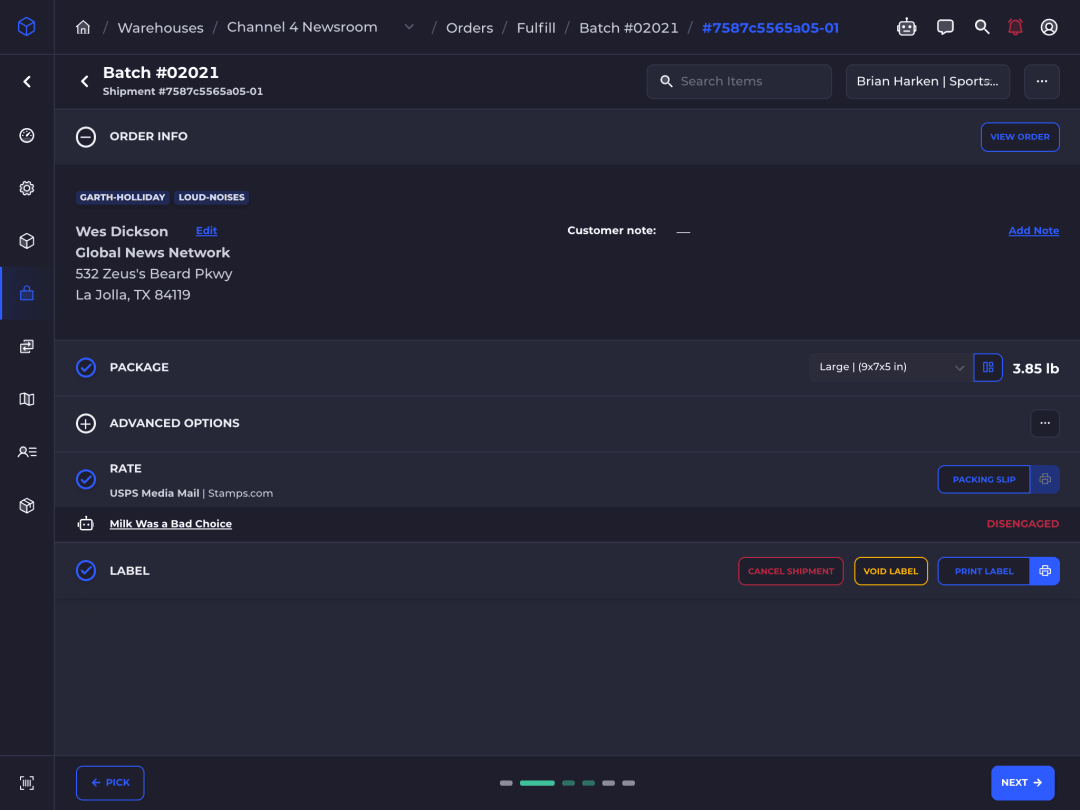
Task: Focus the Search Items field
Action: 739,81
